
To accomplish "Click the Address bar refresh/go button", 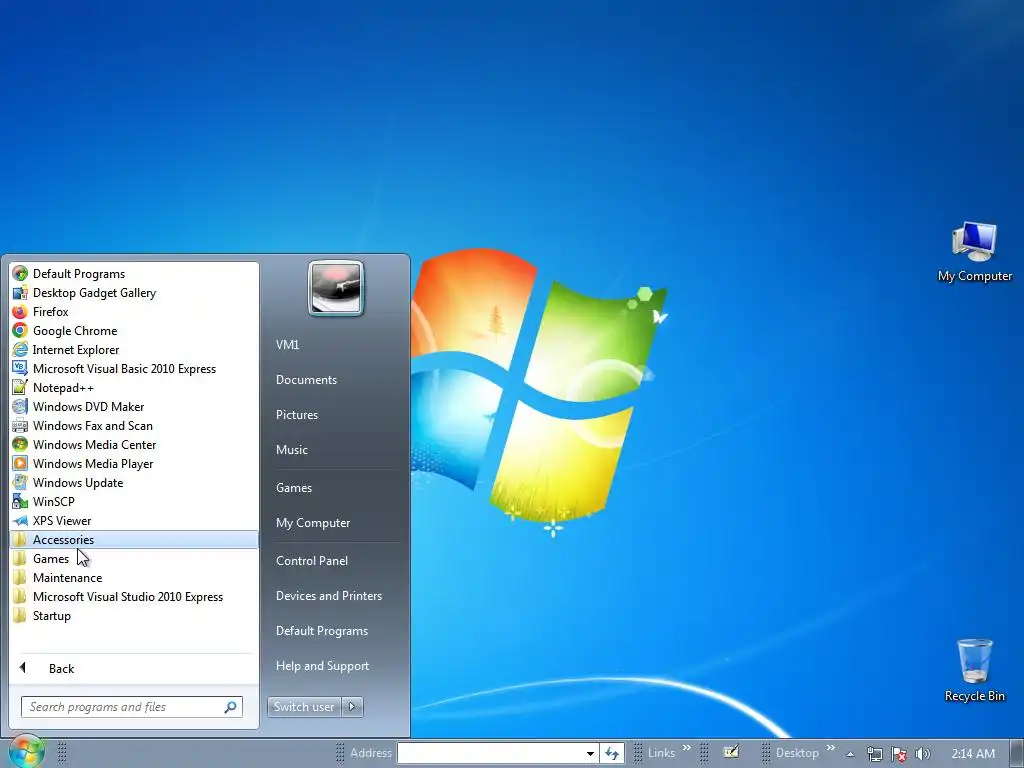I will point(612,753).
